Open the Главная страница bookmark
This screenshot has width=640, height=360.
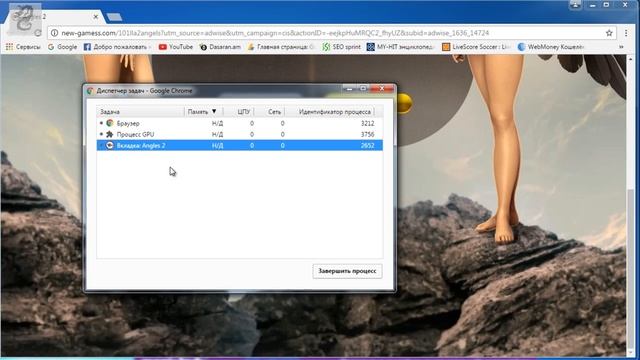click(281, 47)
